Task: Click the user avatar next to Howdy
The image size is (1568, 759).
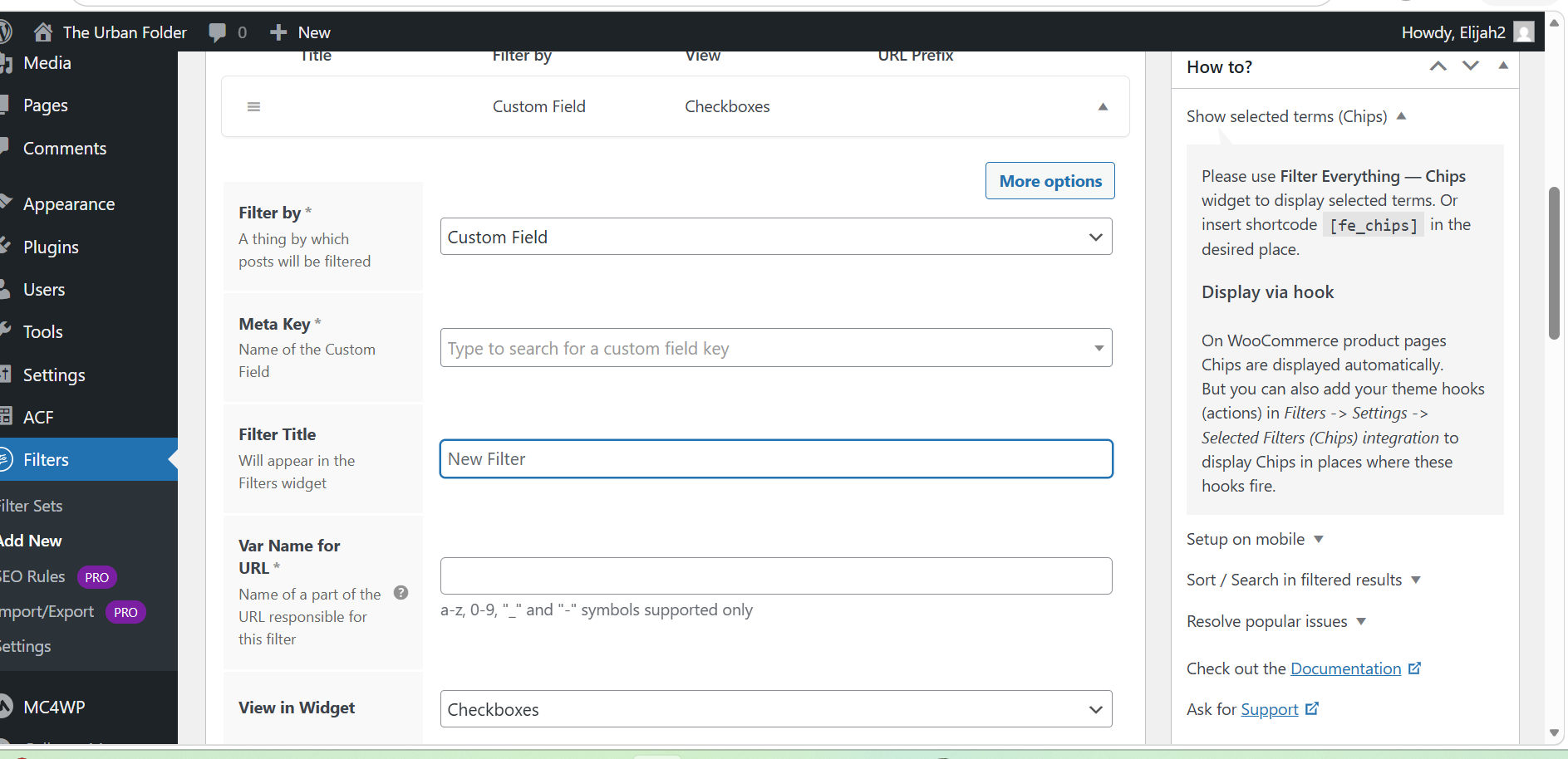Action: 1523,32
